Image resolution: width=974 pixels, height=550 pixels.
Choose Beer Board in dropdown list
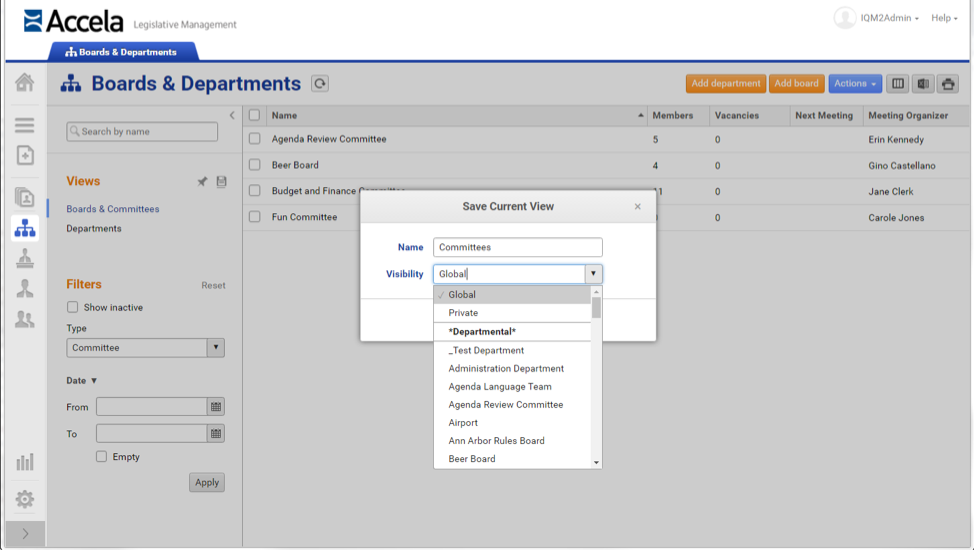click(512, 458)
